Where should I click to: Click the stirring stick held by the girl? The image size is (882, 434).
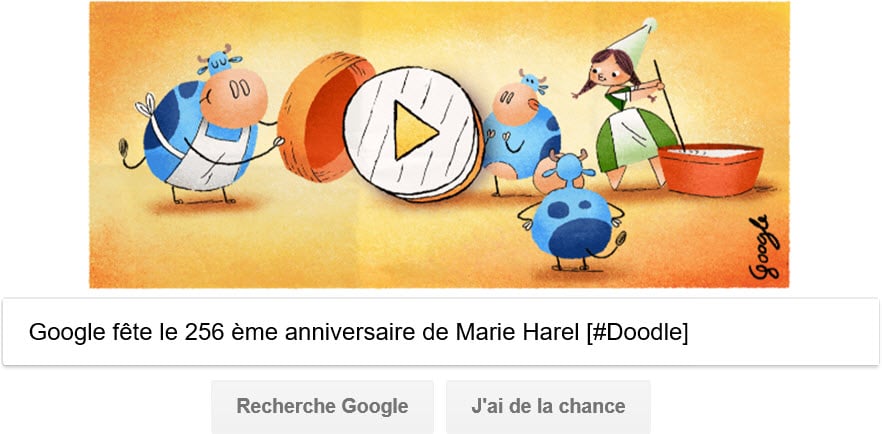[669, 106]
